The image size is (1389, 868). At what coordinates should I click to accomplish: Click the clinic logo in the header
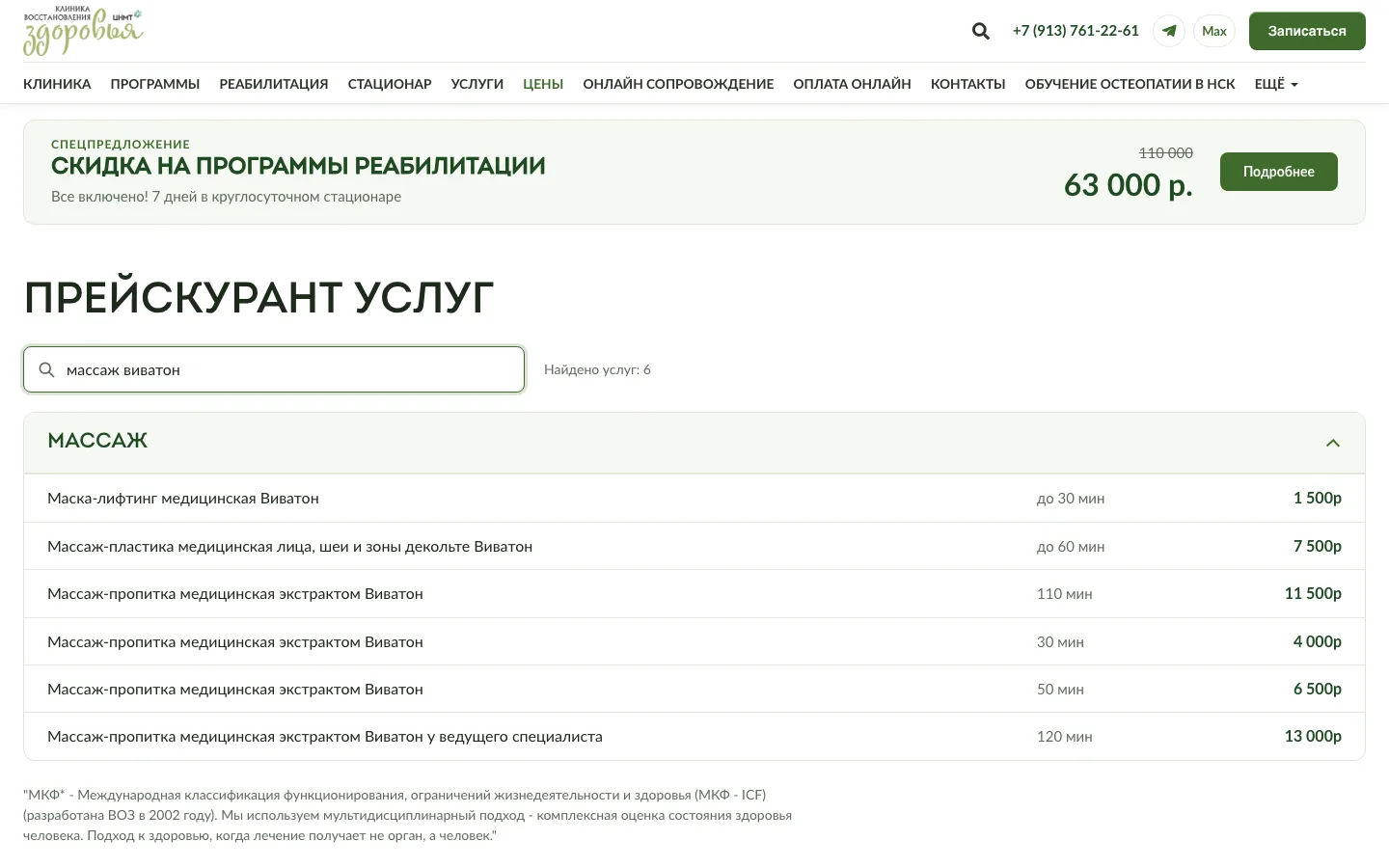click(83, 31)
